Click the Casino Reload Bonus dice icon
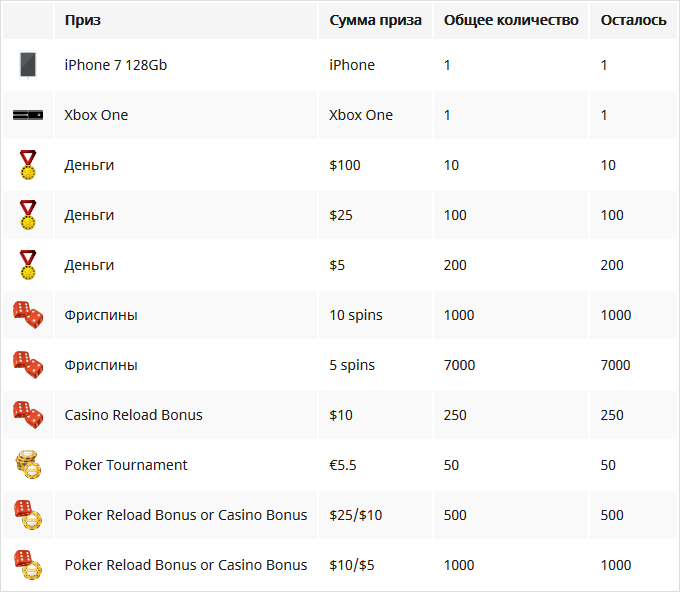The image size is (680, 592). pos(28,415)
